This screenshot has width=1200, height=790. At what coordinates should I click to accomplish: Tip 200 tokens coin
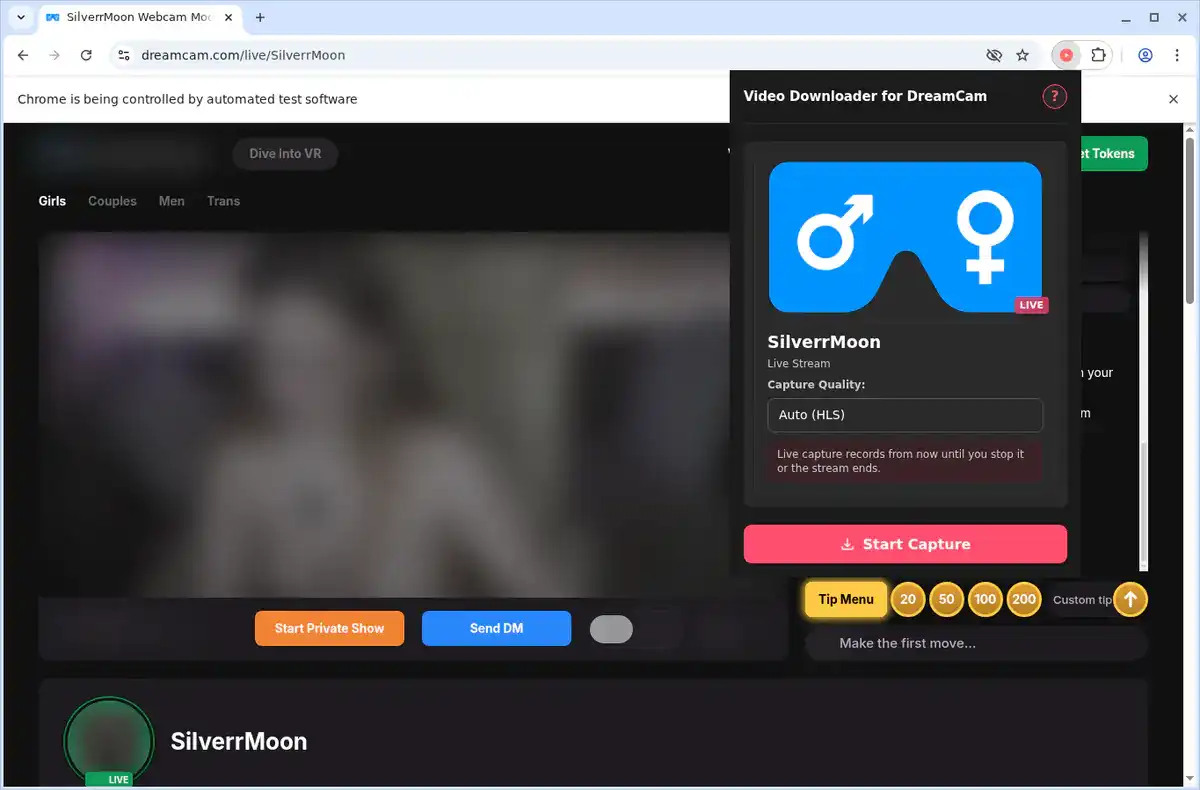(x=1024, y=599)
